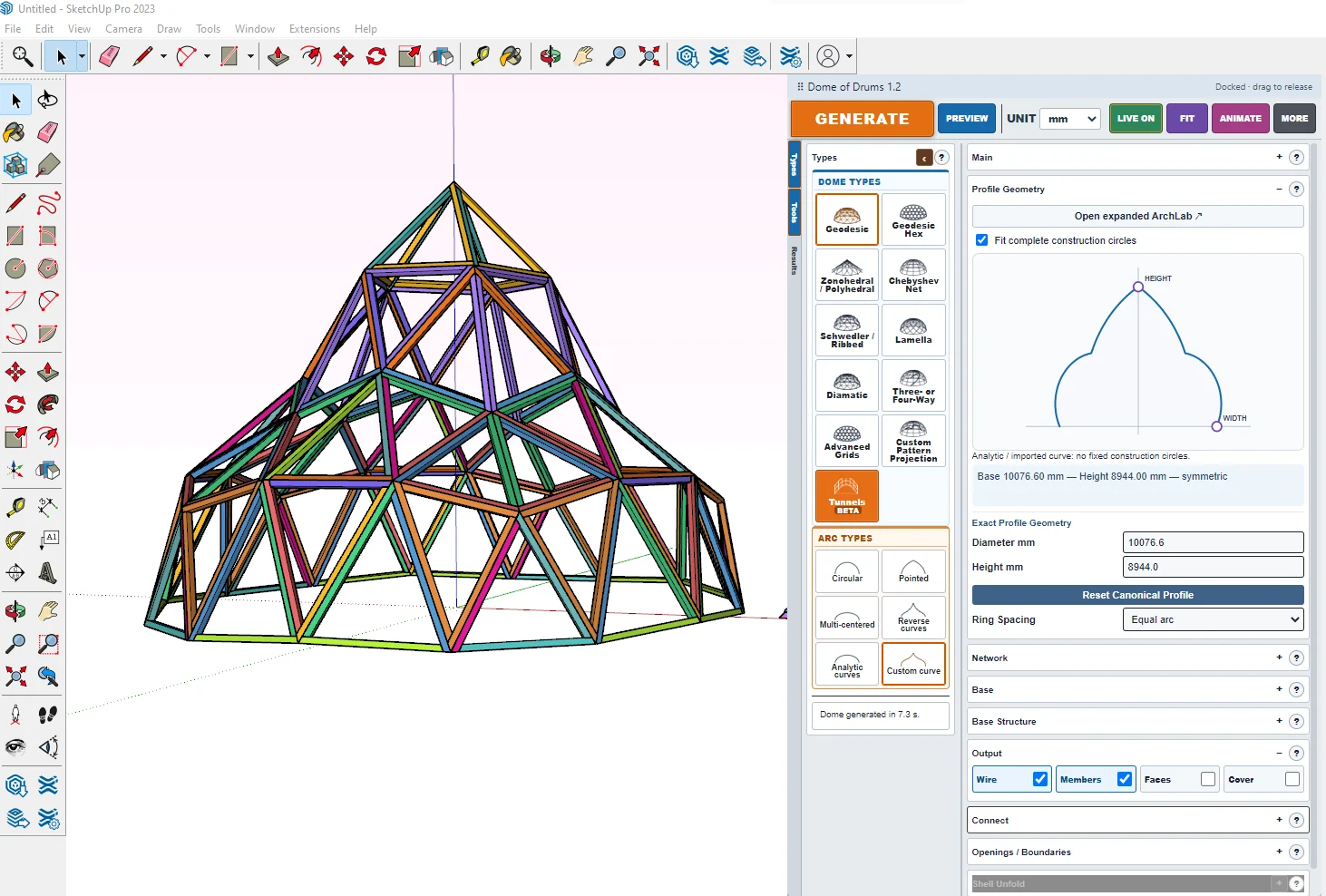Image resolution: width=1326 pixels, height=896 pixels.
Task: Click Zoom Extents in top toolbar
Action: pyautogui.click(x=648, y=56)
